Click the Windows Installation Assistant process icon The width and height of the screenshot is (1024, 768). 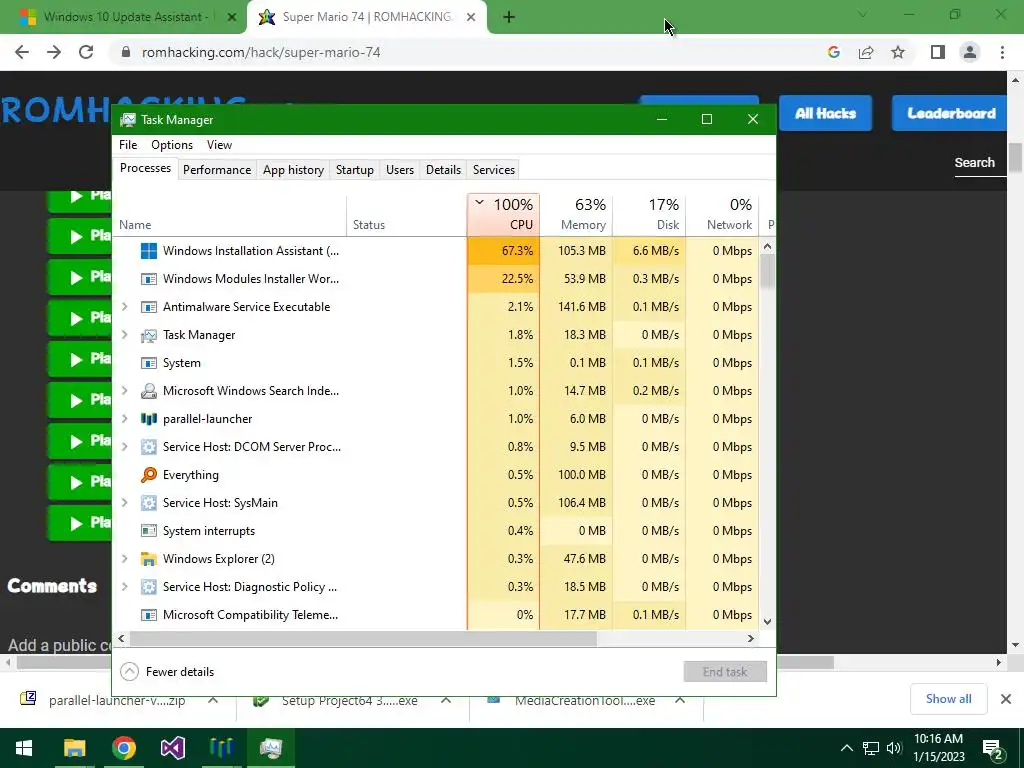(149, 251)
